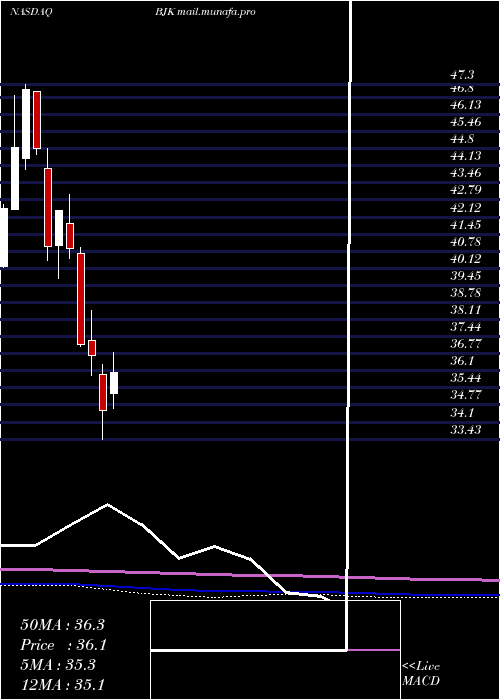500x700 pixels.
Task: Select the 40.78 price axis label
Action: pyautogui.click(x=466, y=242)
